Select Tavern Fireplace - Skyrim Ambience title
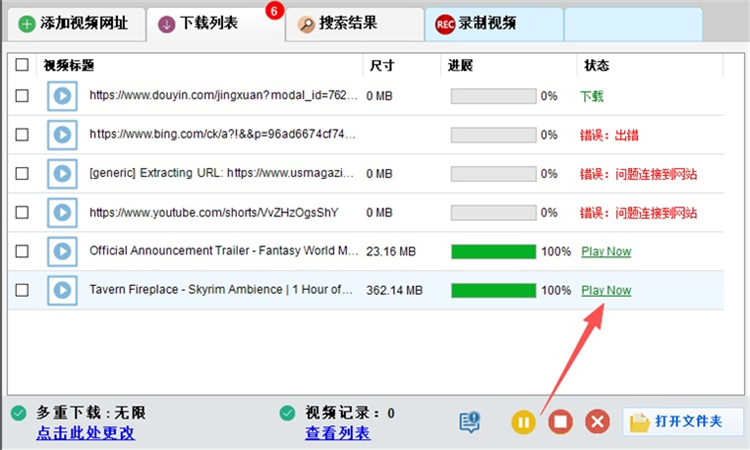 click(x=221, y=289)
